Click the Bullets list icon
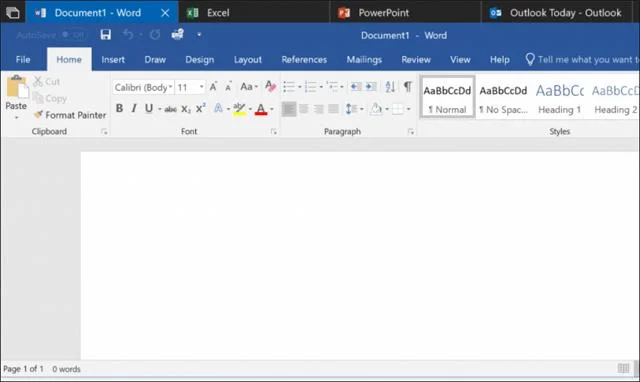The image size is (640, 382). click(289, 87)
